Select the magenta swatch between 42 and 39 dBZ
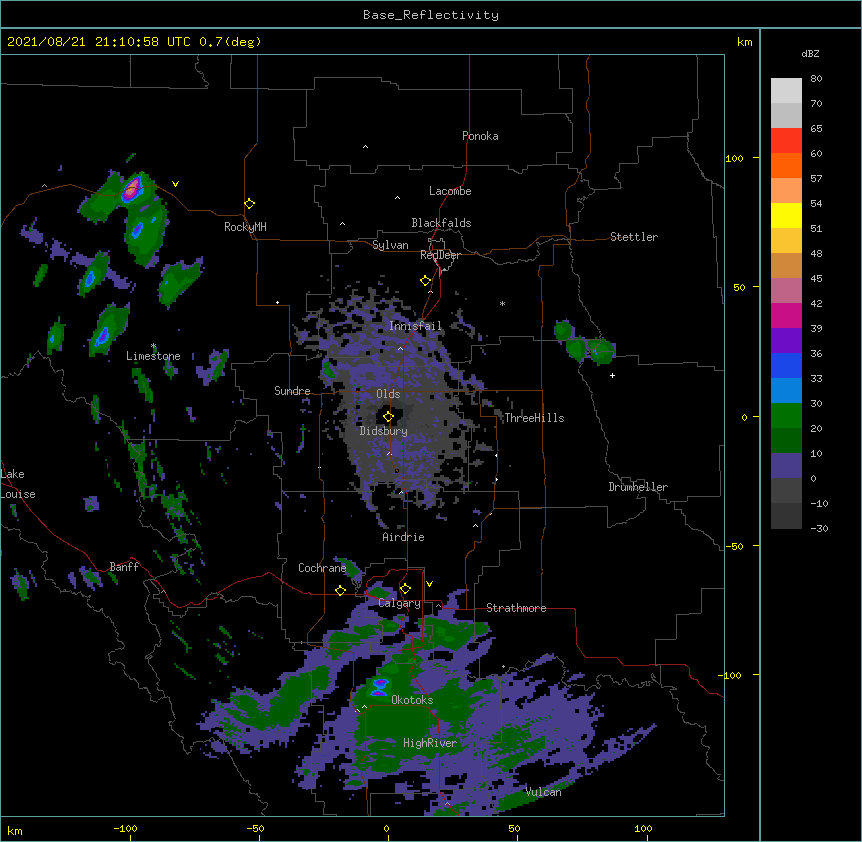This screenshot has width=862, height=842. tap(786, 315)
